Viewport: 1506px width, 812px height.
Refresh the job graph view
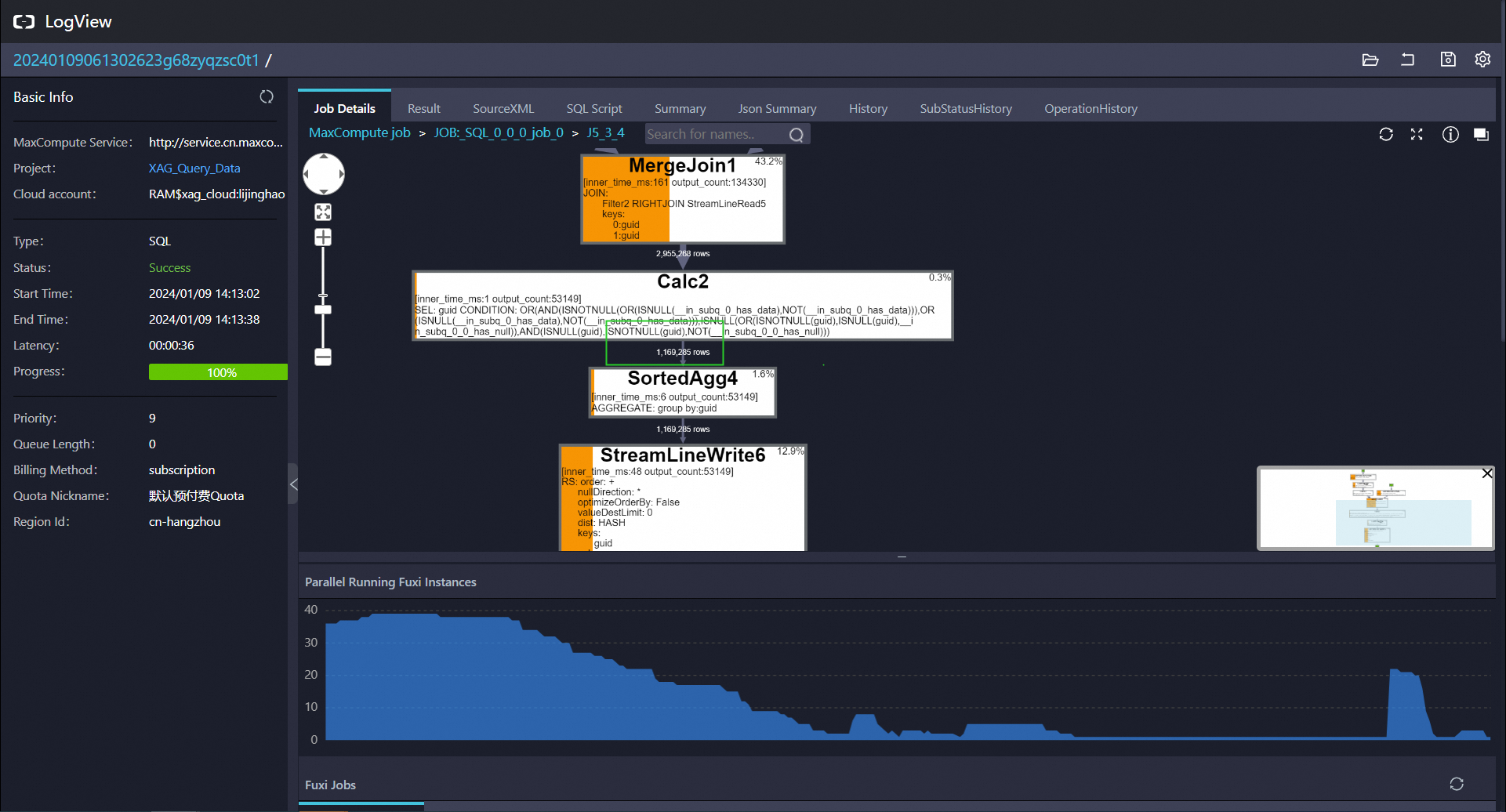point(1386,134)
